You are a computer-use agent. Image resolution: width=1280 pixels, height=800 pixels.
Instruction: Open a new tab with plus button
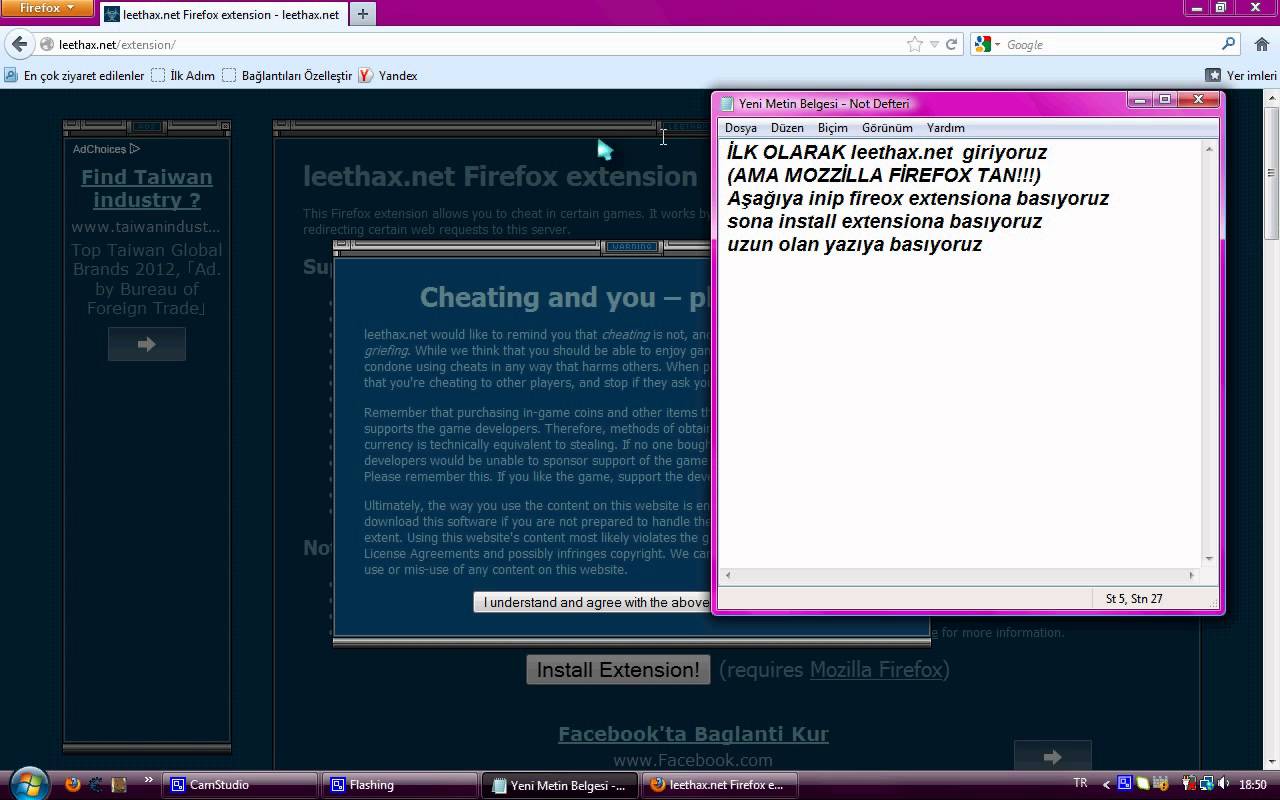click(362, 14)
